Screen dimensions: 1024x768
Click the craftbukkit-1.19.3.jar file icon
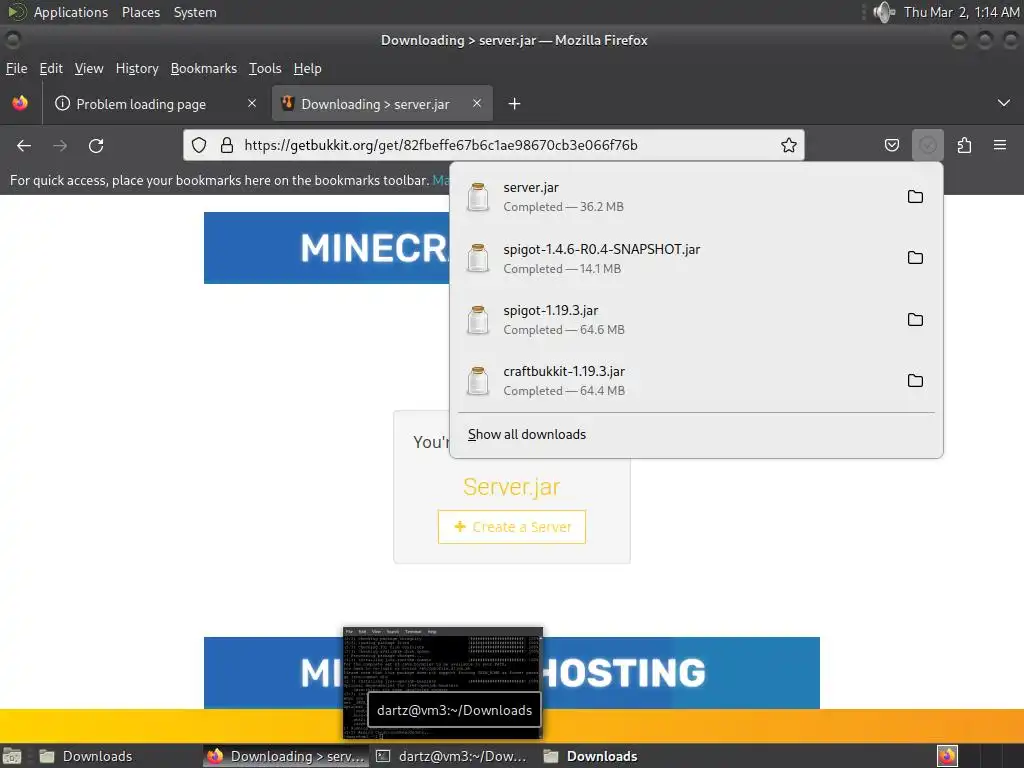(477, 380)
